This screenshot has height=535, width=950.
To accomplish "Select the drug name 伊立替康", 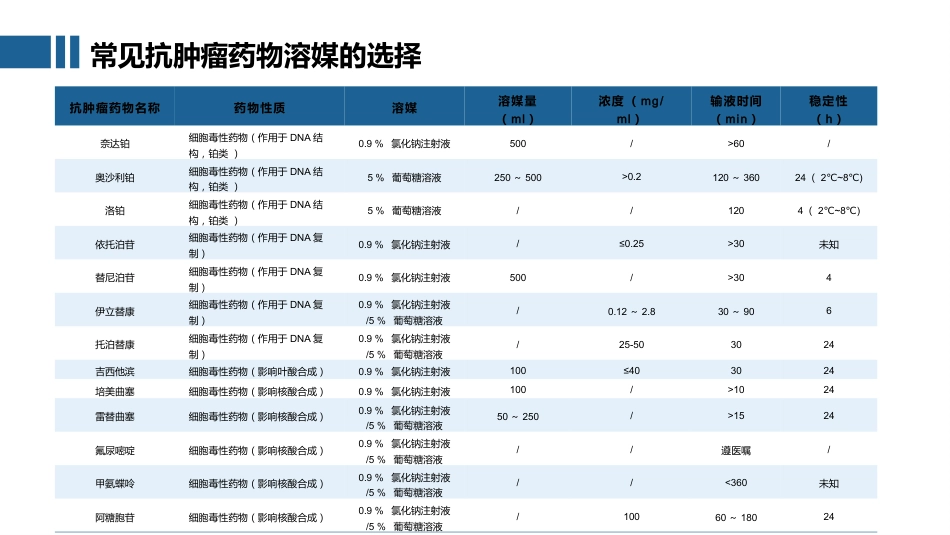I will pos(115,311).
